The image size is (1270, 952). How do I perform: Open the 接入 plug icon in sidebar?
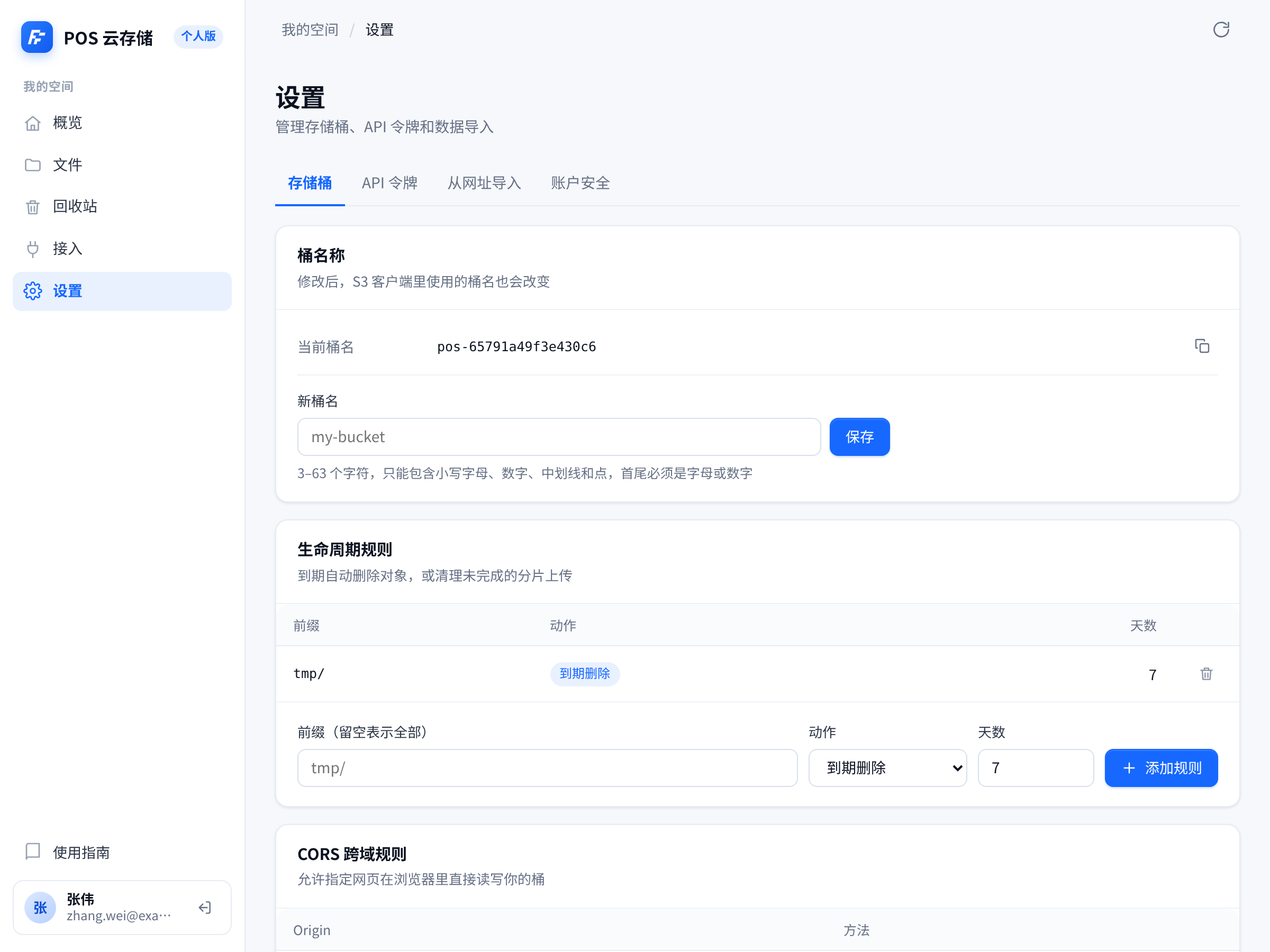tap(33, 249)
